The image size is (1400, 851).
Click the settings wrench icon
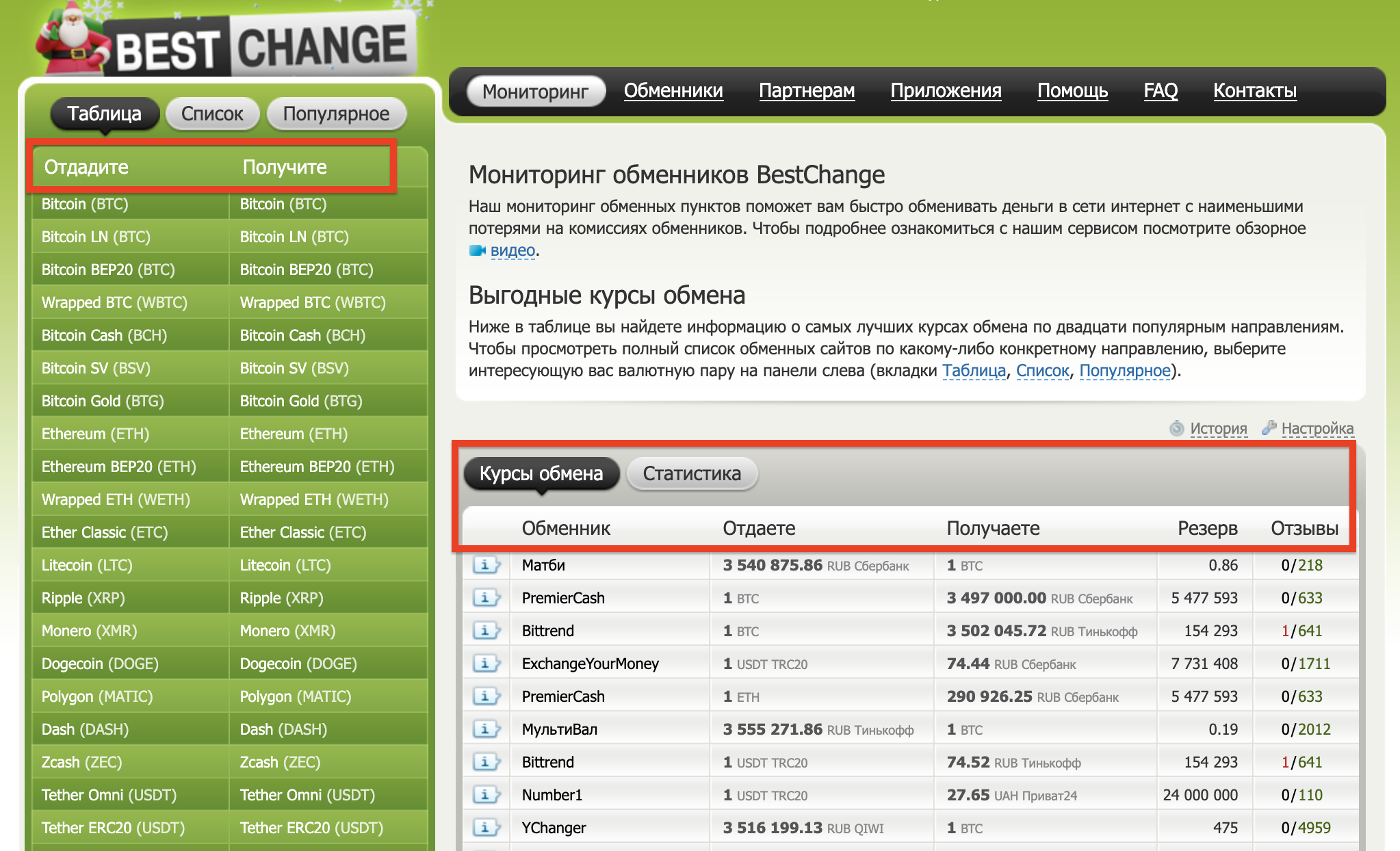tap(1269, 428)
